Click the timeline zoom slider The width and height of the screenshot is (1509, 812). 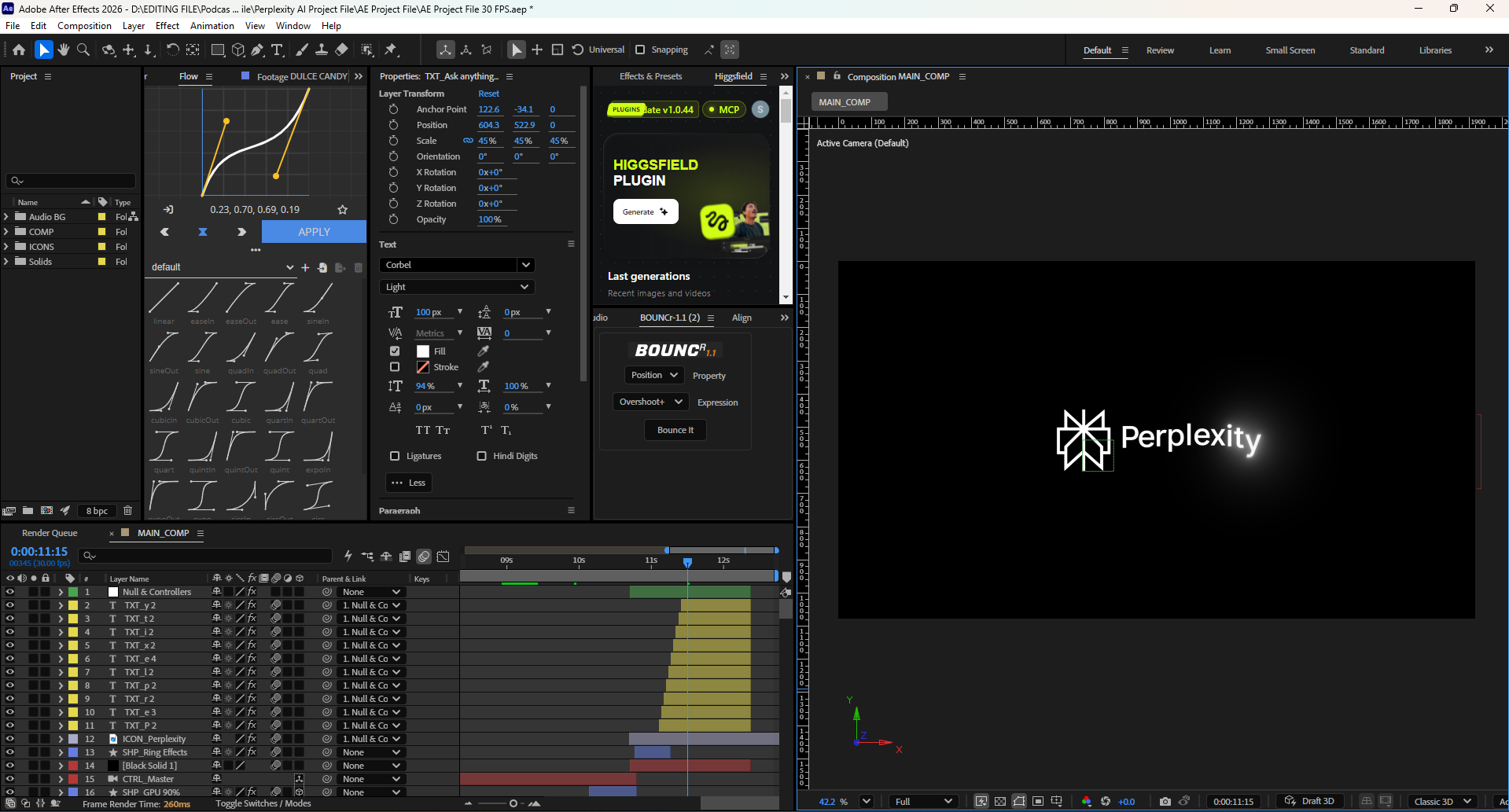[513, 803]
